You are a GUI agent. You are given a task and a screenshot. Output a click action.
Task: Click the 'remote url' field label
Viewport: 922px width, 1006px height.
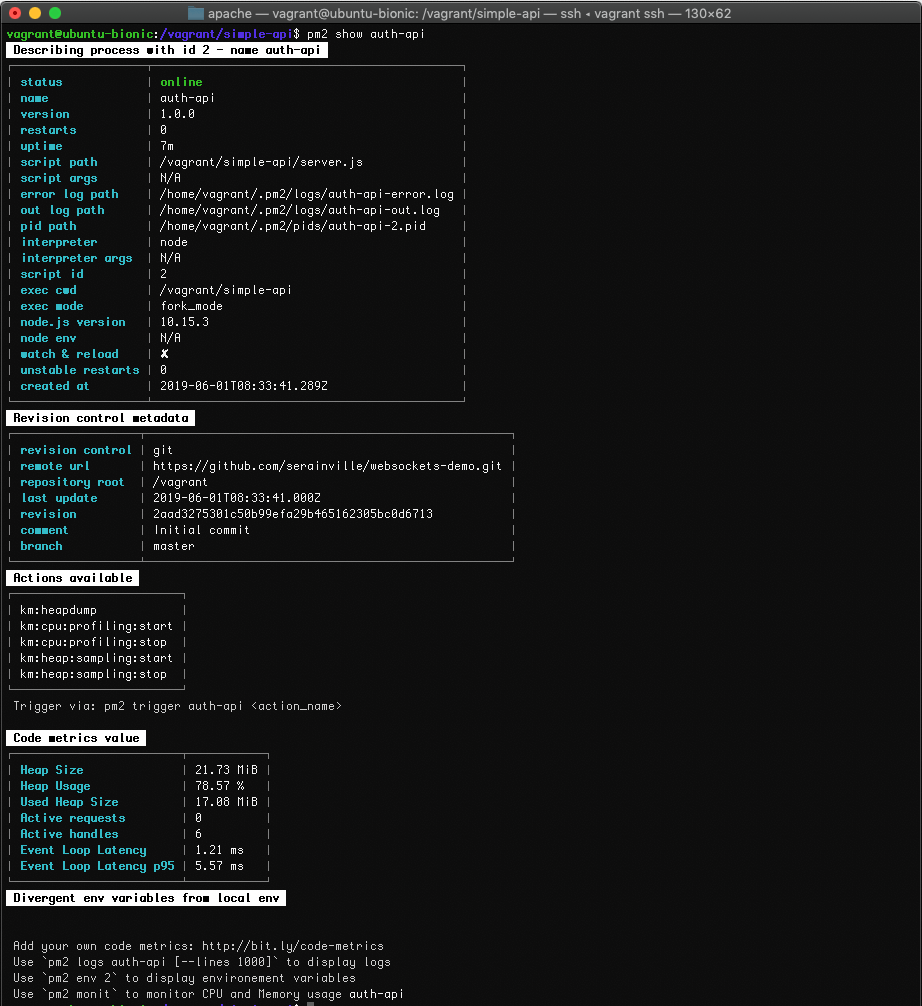[55, 466]
